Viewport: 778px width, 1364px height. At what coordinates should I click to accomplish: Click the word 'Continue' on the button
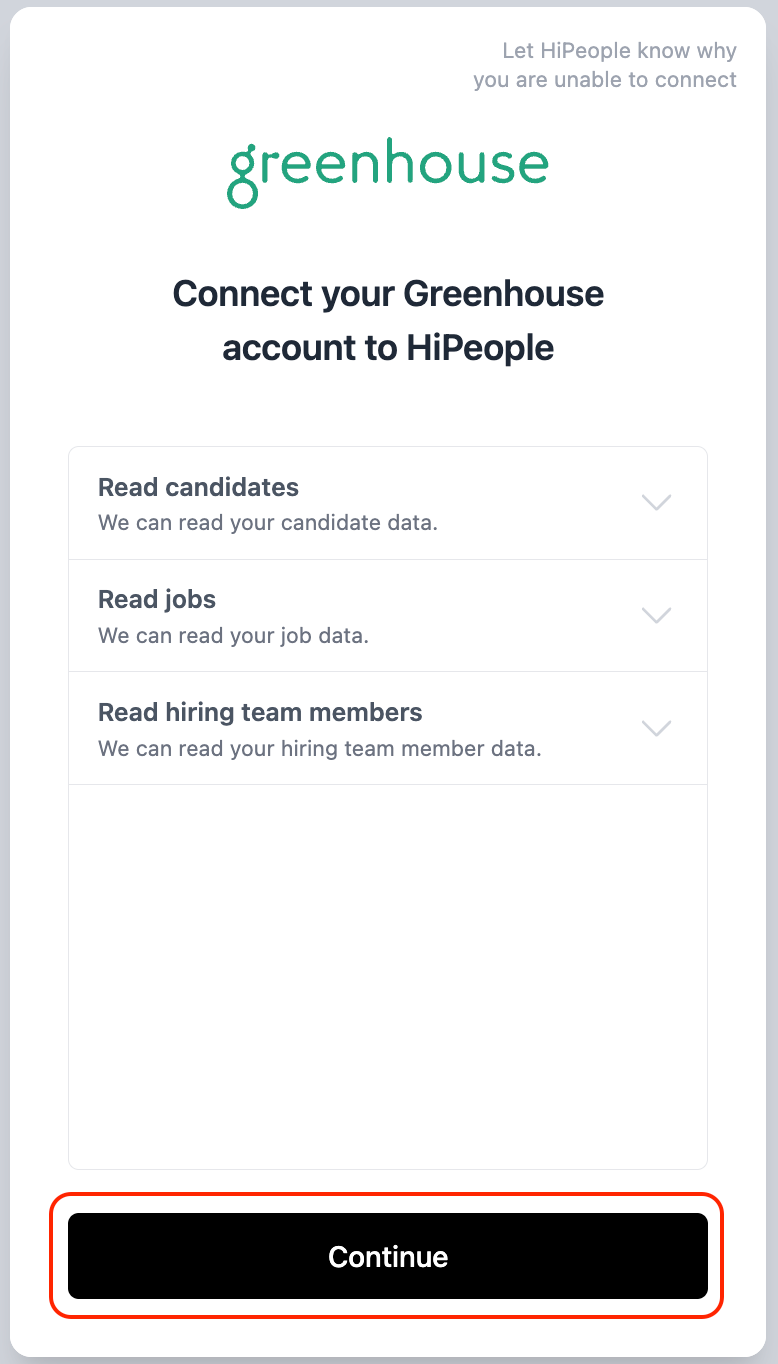click(x=388, y=1256)
